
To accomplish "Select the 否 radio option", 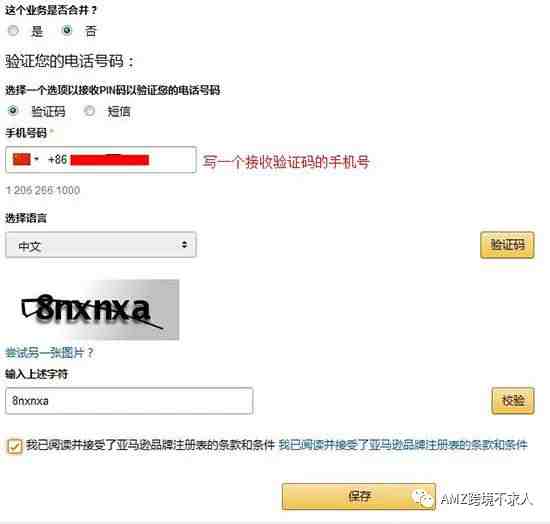I will tap(67, 31).
